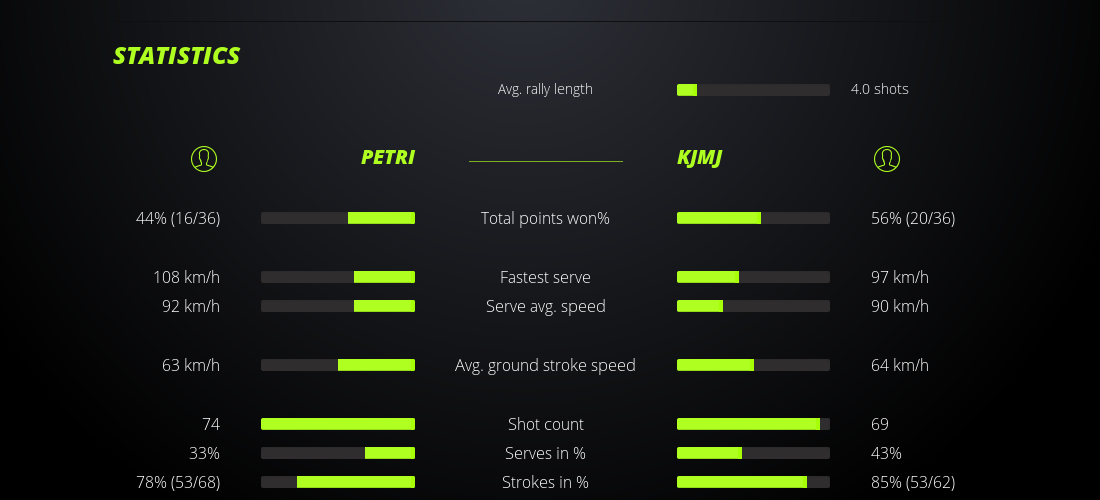1100x500 pixels.
Task: Click PETRI's Shot count bar
Action: point(338,424)
